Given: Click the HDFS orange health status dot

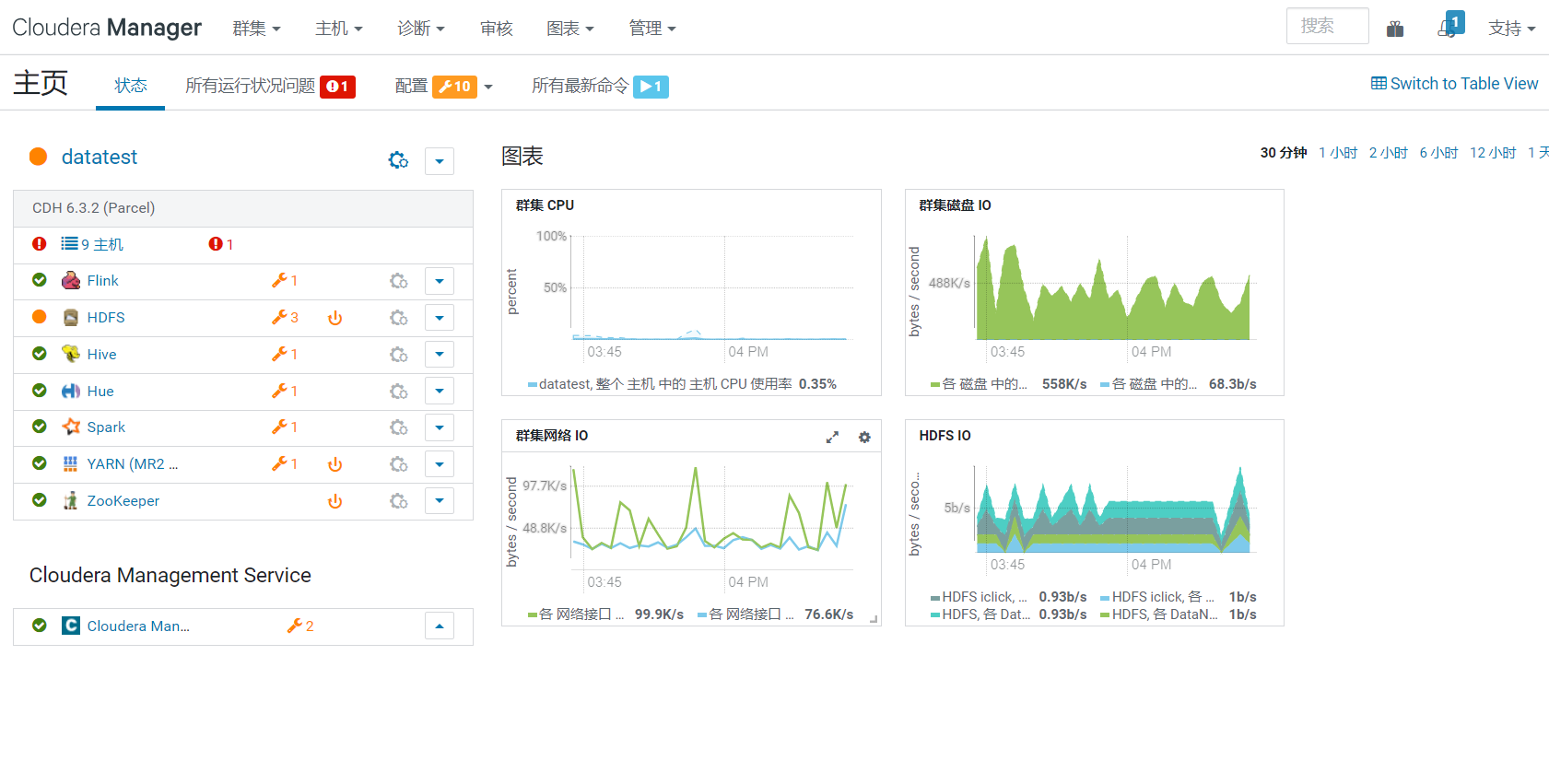Looking at the screenshot, I should [39, 317].
